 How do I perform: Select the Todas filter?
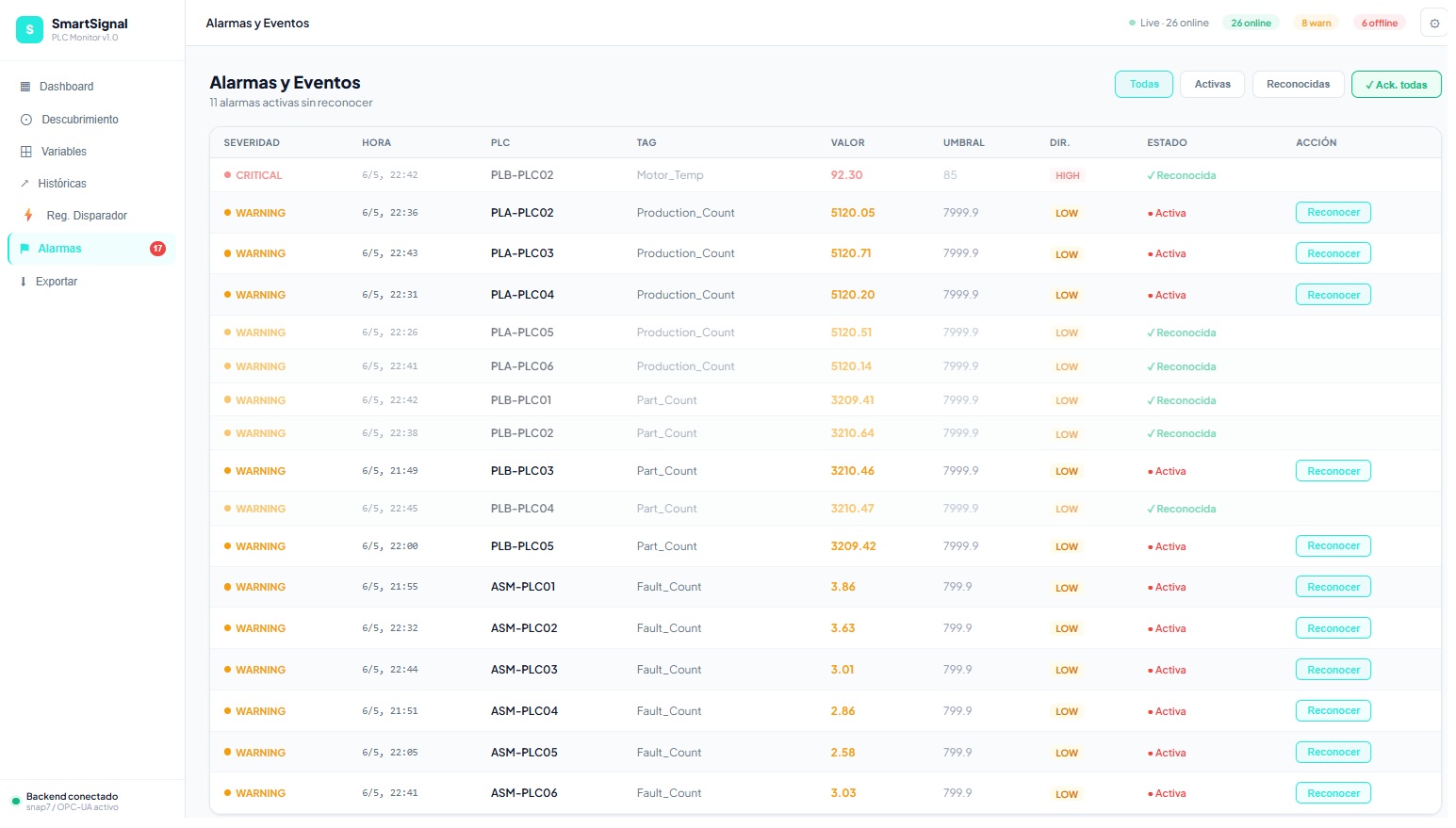click(1144, 84)
